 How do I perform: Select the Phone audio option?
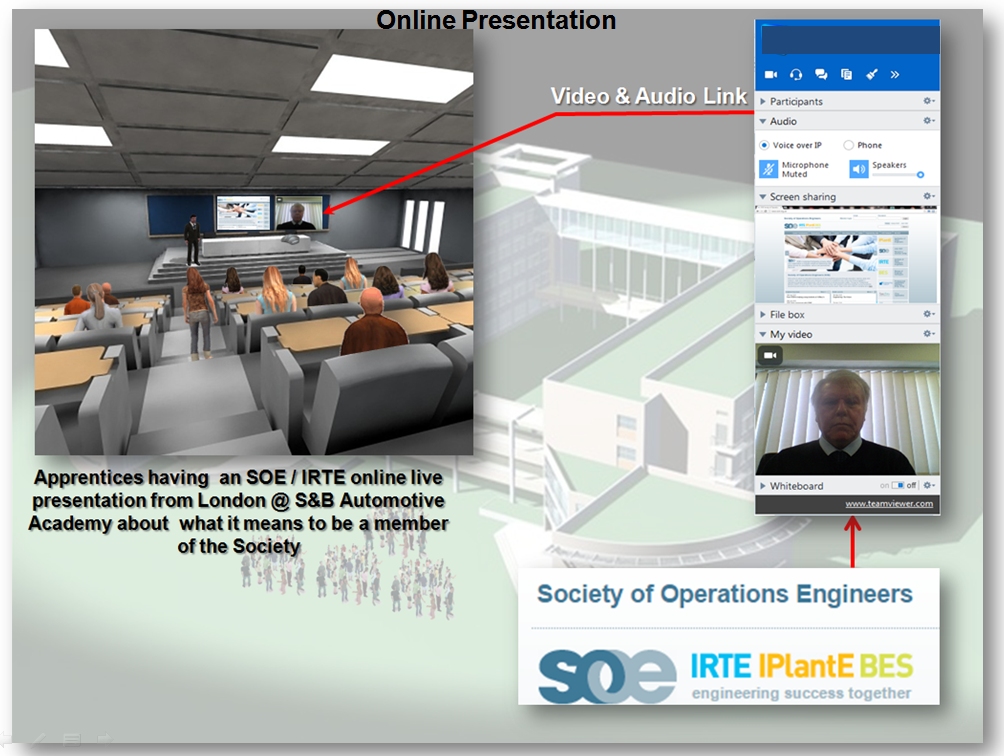pyautogui.click(x=862, y=145)
